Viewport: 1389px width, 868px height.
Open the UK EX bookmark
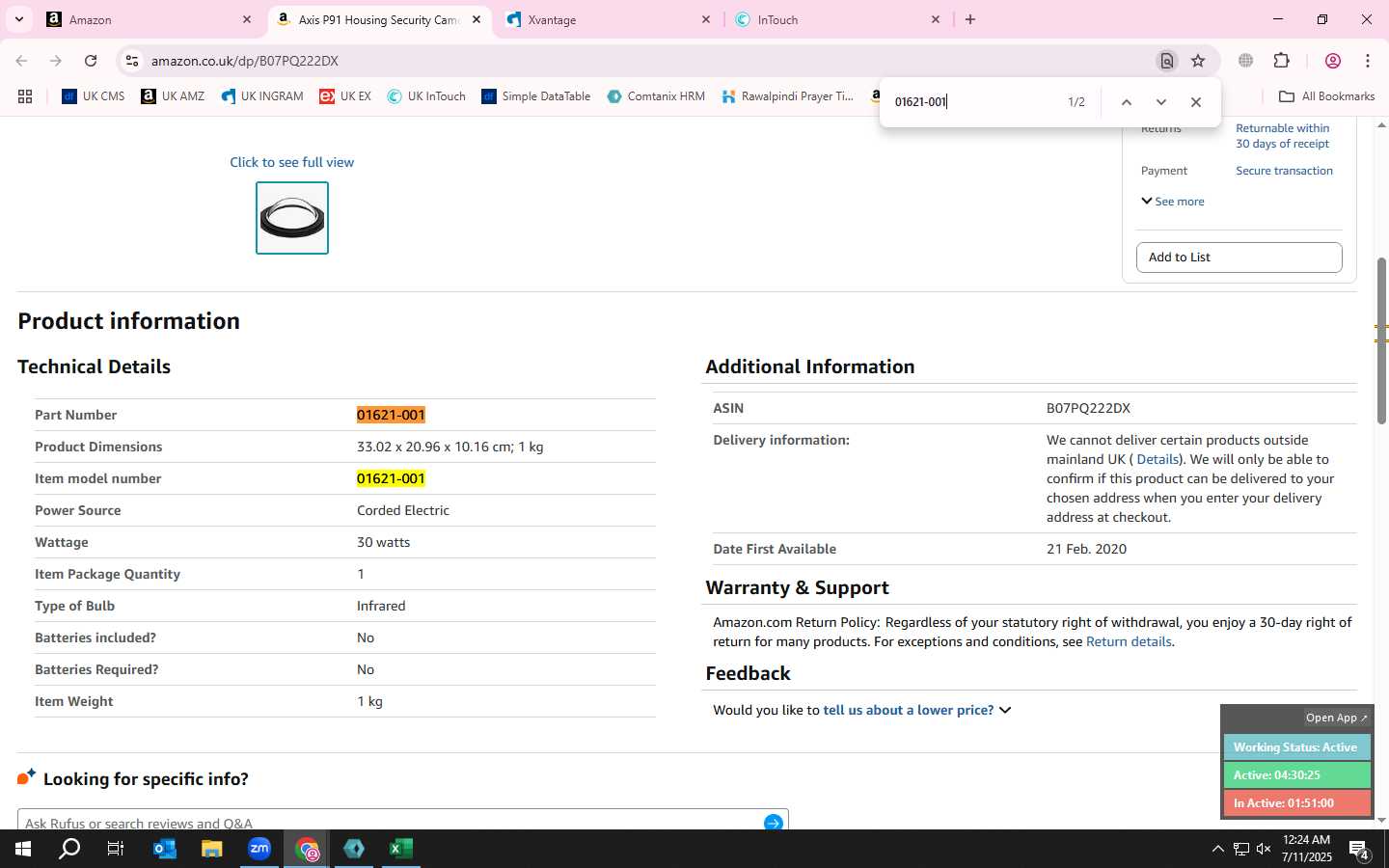(x=345, y=96)
